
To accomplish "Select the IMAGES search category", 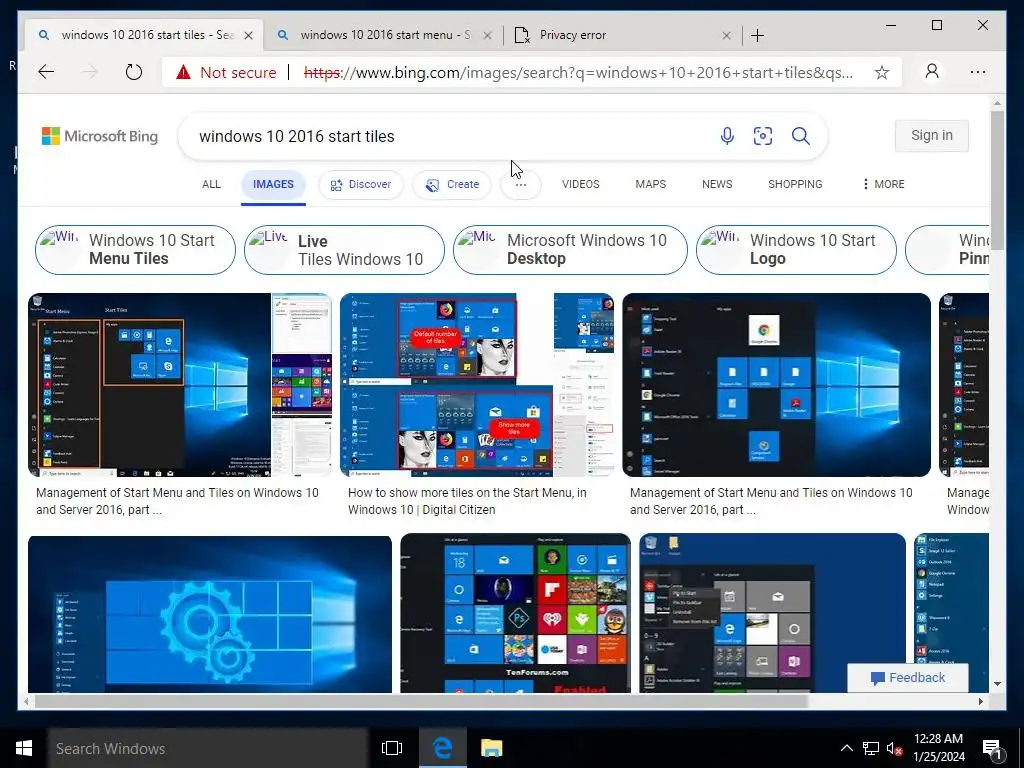I will click(273, 184).
